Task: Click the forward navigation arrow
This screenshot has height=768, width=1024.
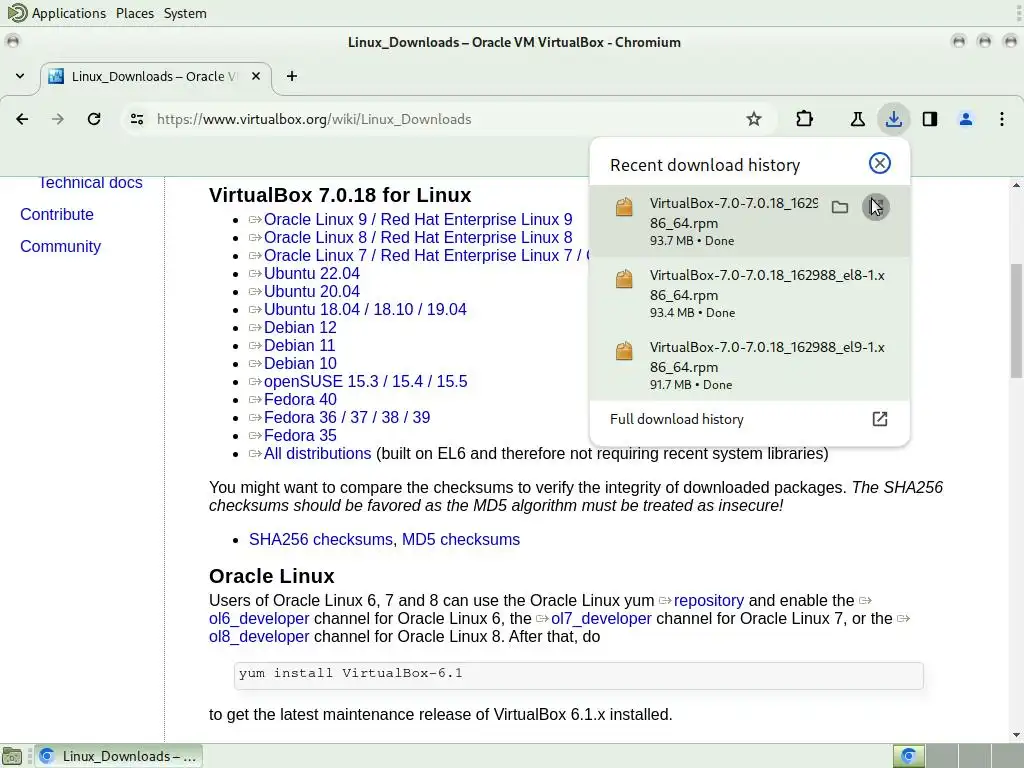Action: [58, 119]
